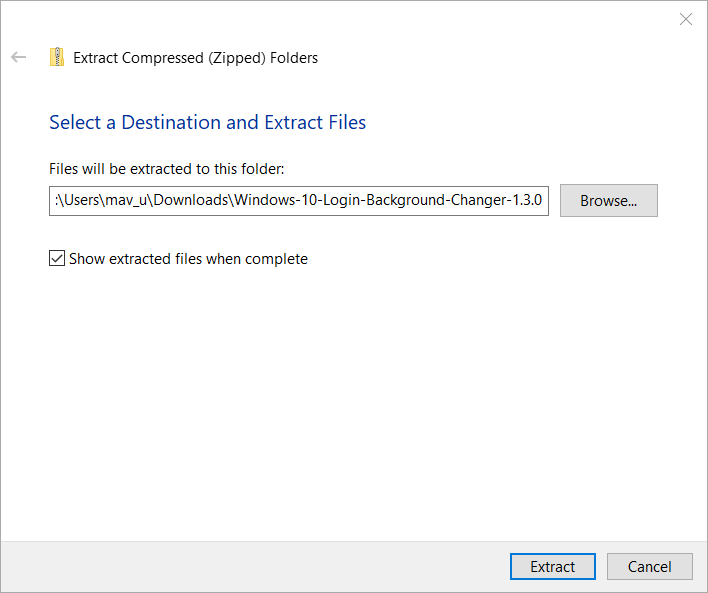Navigate back using the left arrow

(x=18, y=58)
